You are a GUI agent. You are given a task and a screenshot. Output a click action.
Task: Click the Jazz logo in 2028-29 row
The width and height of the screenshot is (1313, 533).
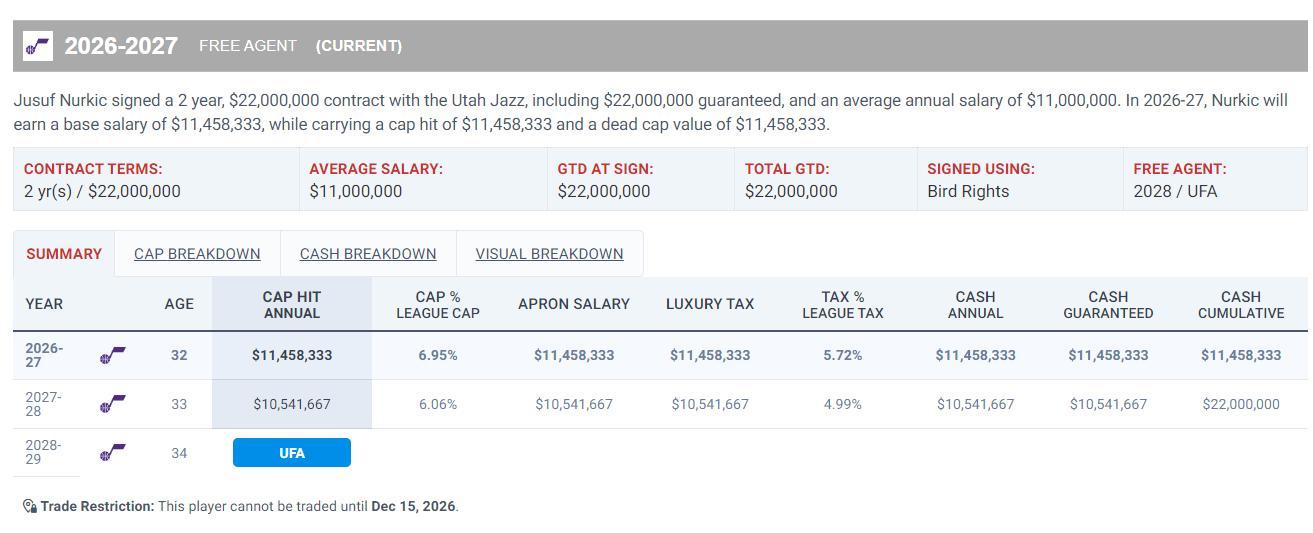tap(113, 453)
